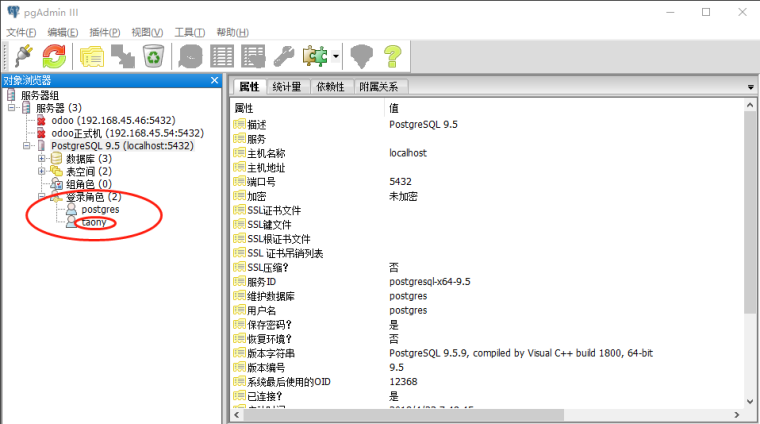Collapse the 登录角色 (2) node

pos(42,197)
